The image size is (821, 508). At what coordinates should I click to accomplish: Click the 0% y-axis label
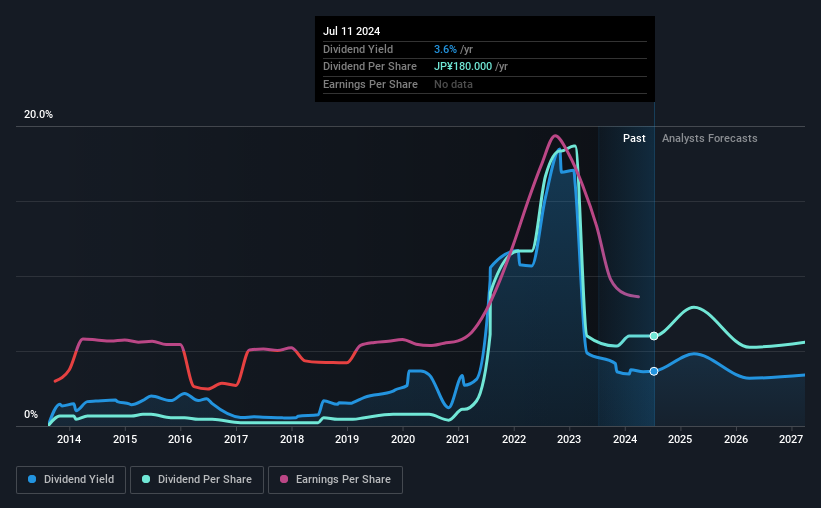(31, 414)
